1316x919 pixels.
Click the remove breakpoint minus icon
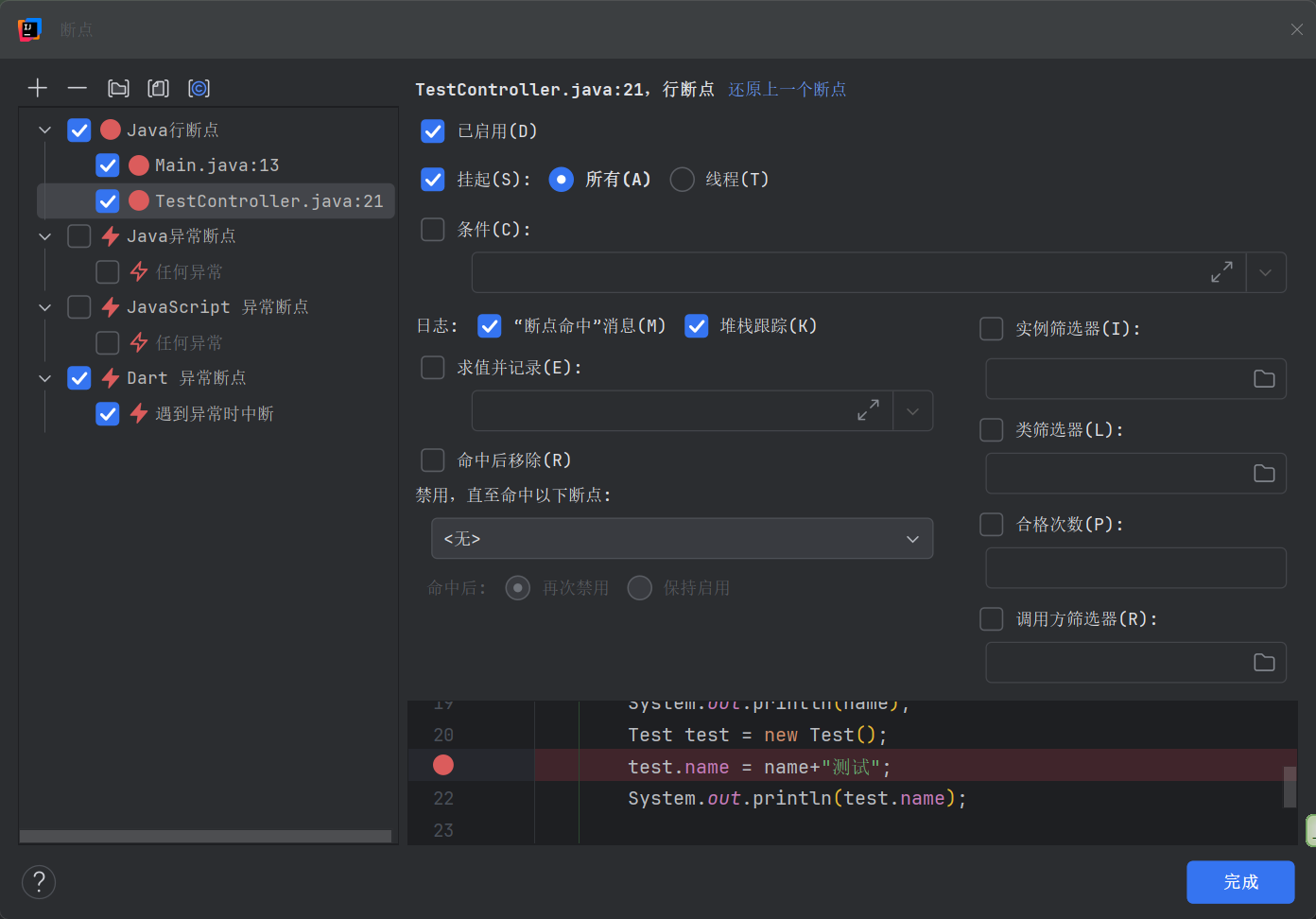[x=78, y=88]
